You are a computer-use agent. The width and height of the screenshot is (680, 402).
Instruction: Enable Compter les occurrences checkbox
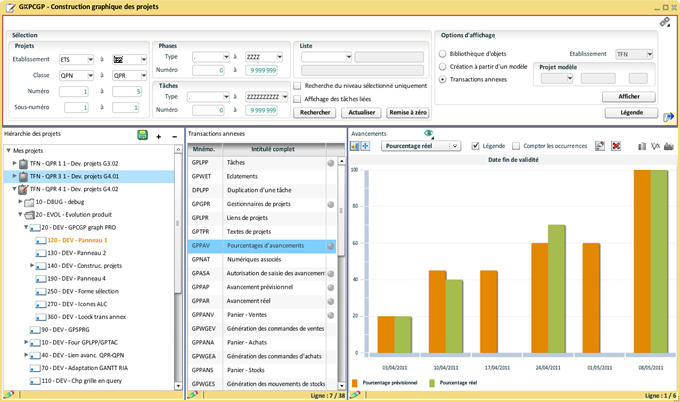[517, 146]
